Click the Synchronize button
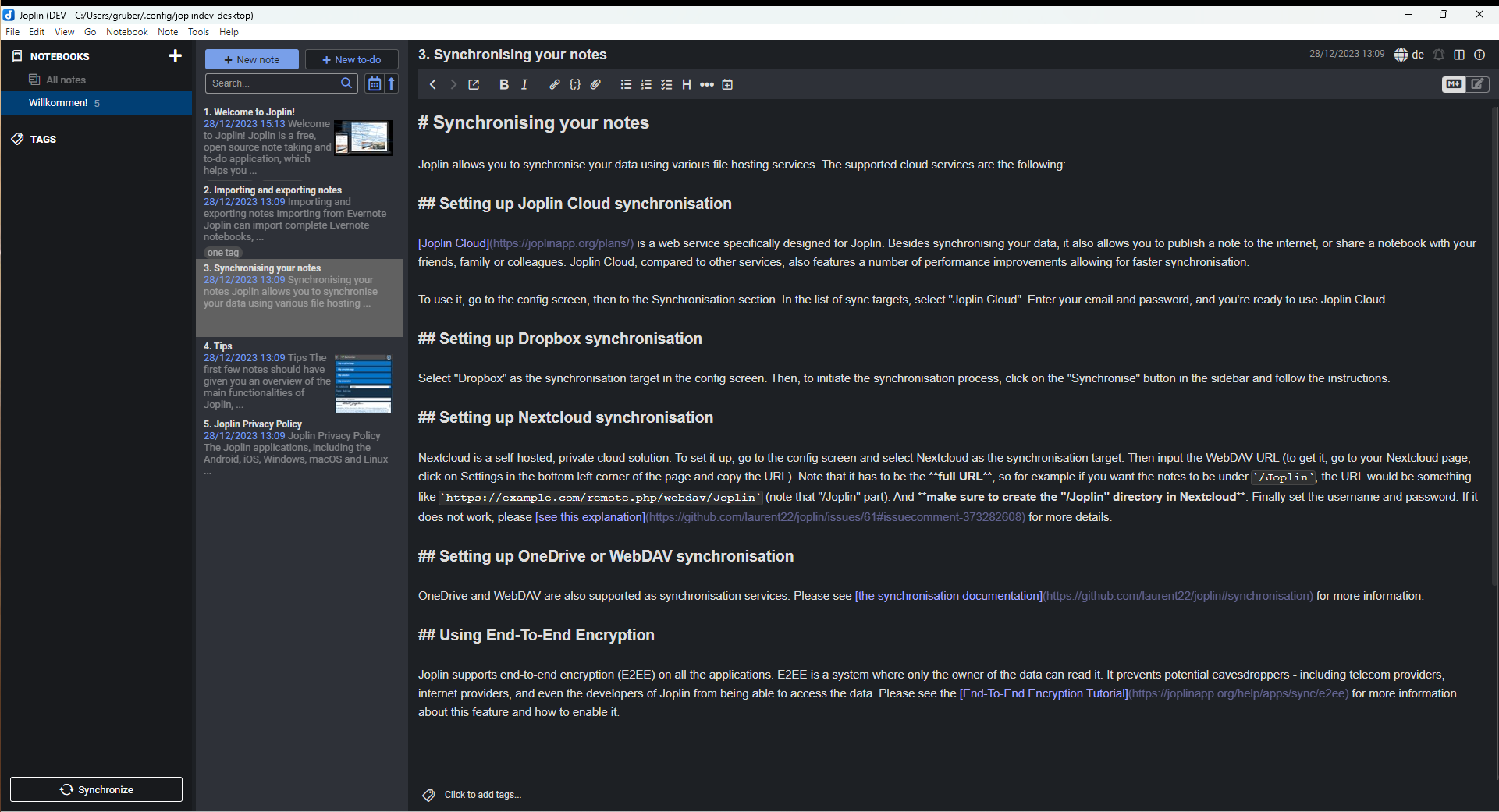 click(x=96, y=789)
